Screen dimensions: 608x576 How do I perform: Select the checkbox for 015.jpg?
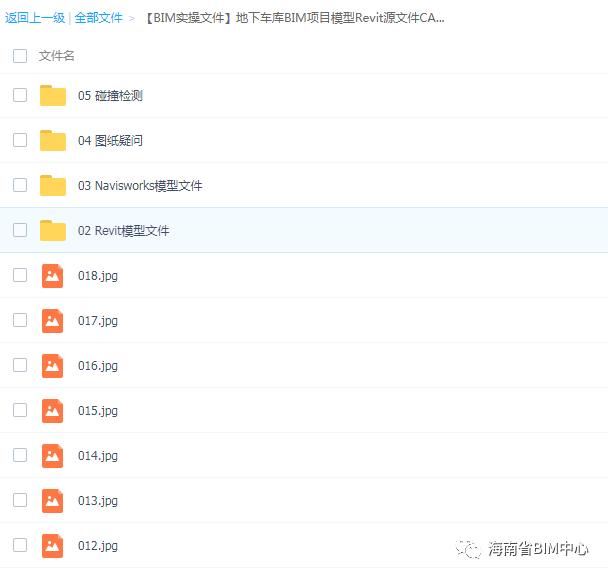point(20,410)
